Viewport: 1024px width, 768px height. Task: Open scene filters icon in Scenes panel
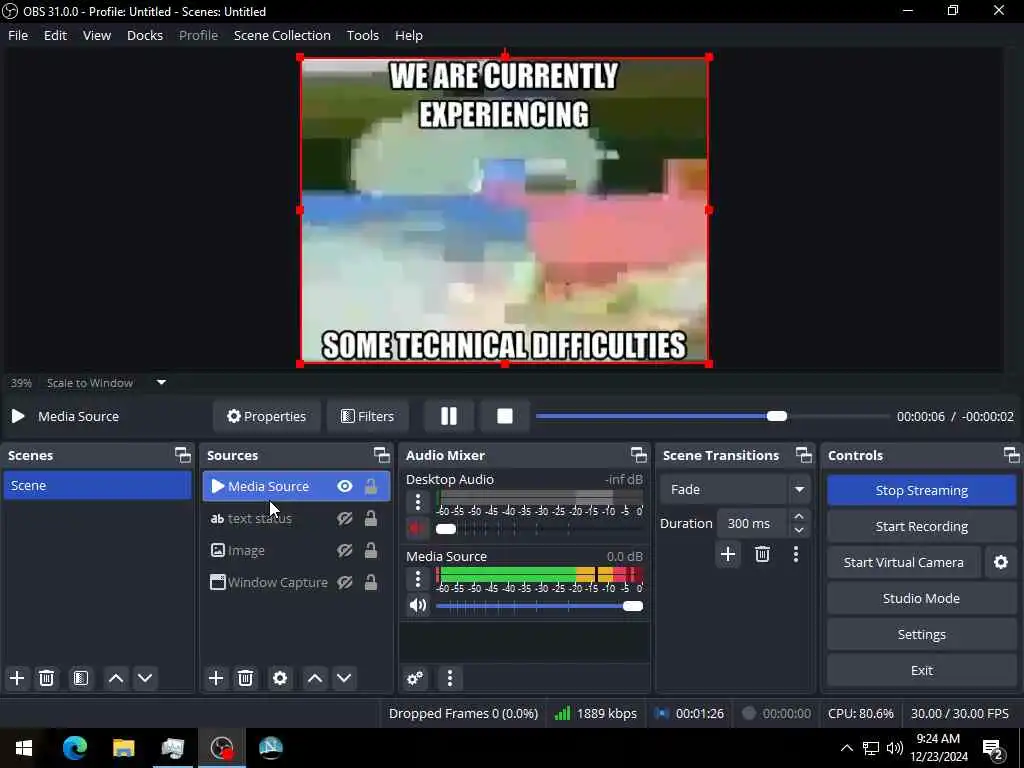click(81, 678)
